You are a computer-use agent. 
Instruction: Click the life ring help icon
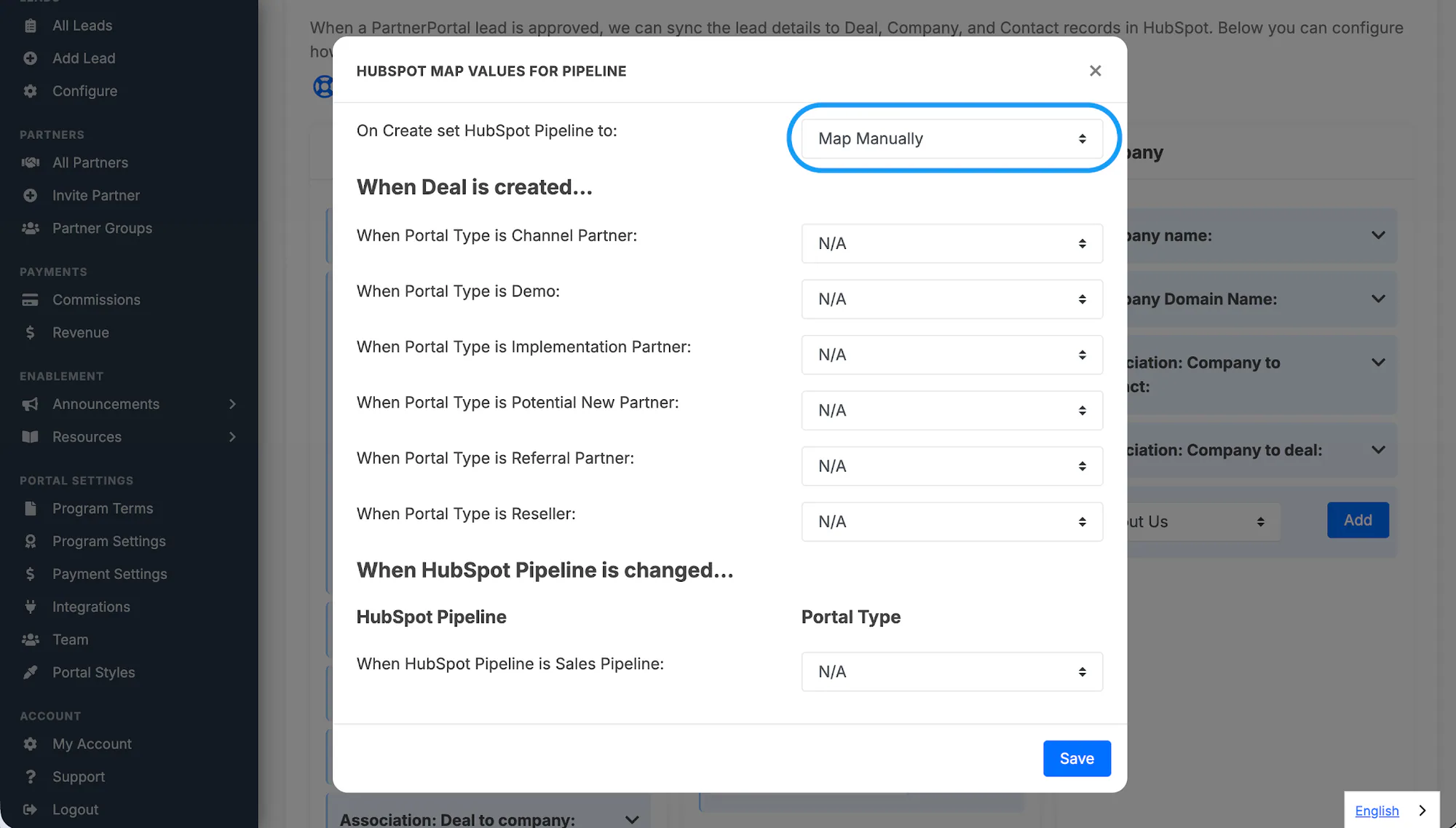click(323, 86)
